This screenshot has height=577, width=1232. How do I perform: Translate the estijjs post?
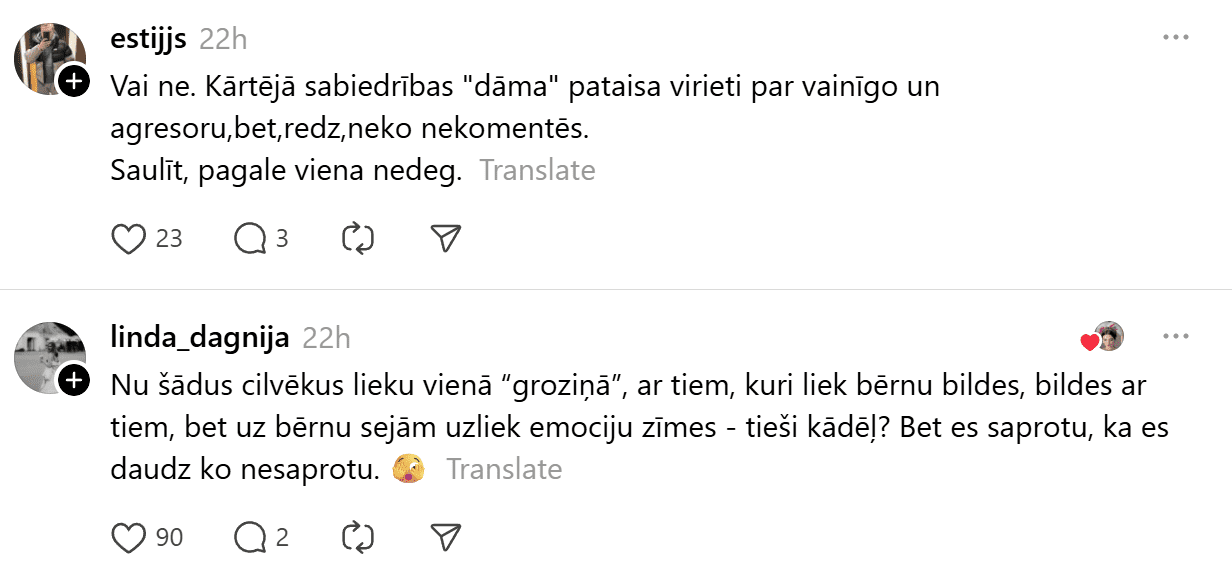point(537,170)
